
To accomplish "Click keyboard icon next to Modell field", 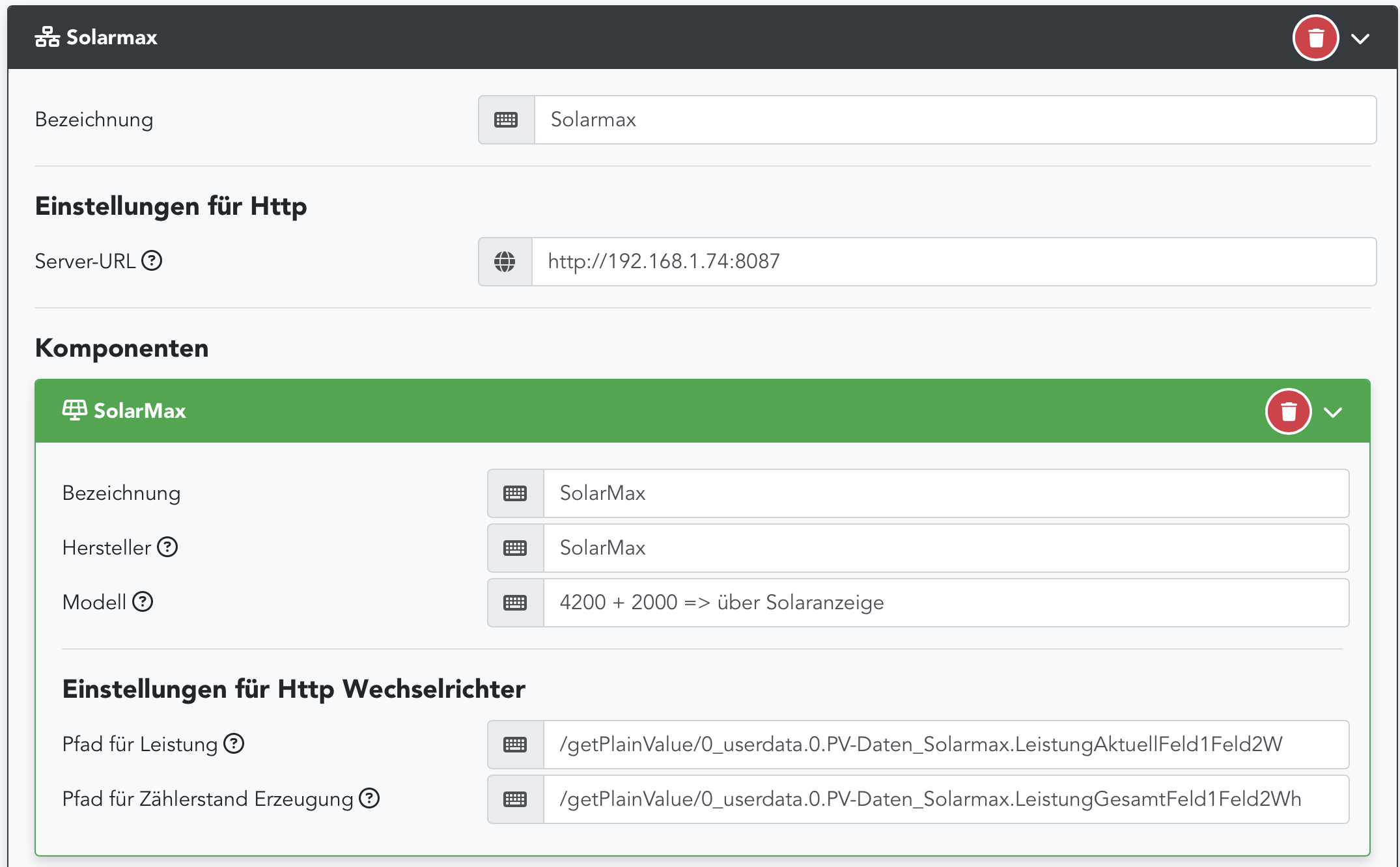I will point(515,603).
